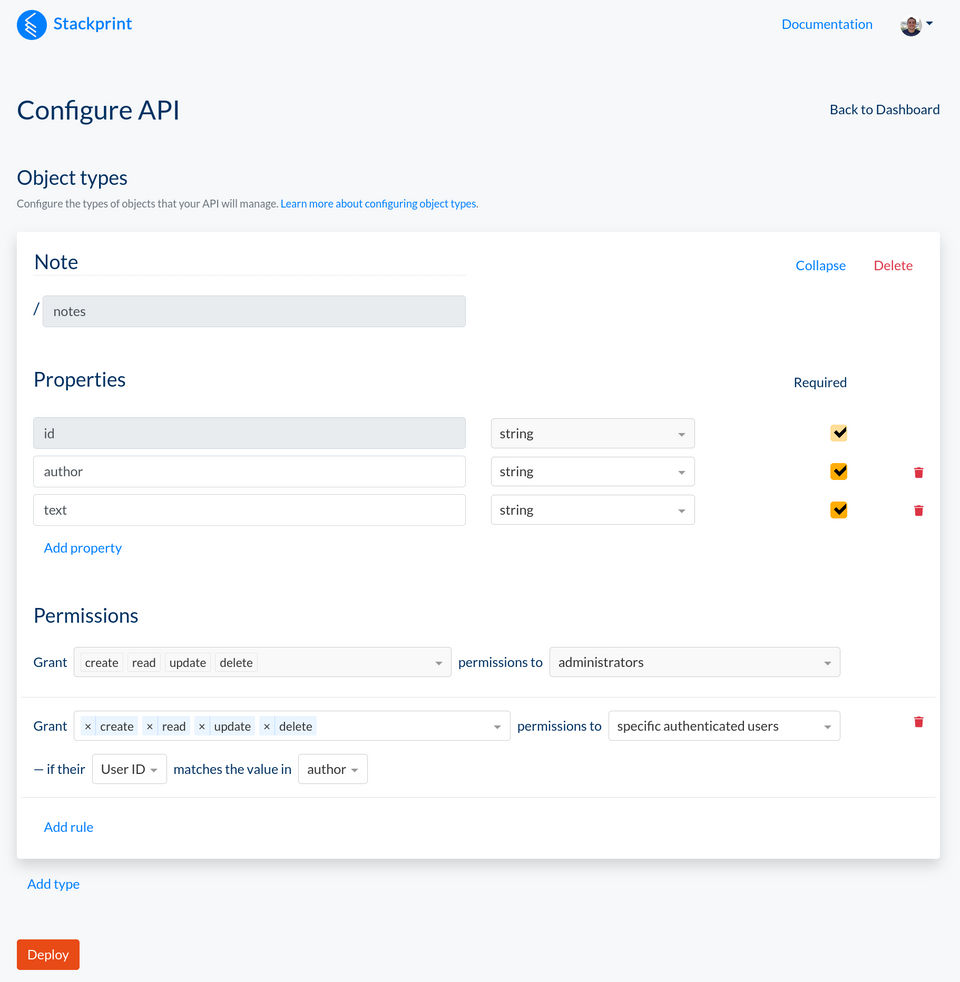Open the specific authenticated users dropdown
960x982 pixels.
click(724, 726)
